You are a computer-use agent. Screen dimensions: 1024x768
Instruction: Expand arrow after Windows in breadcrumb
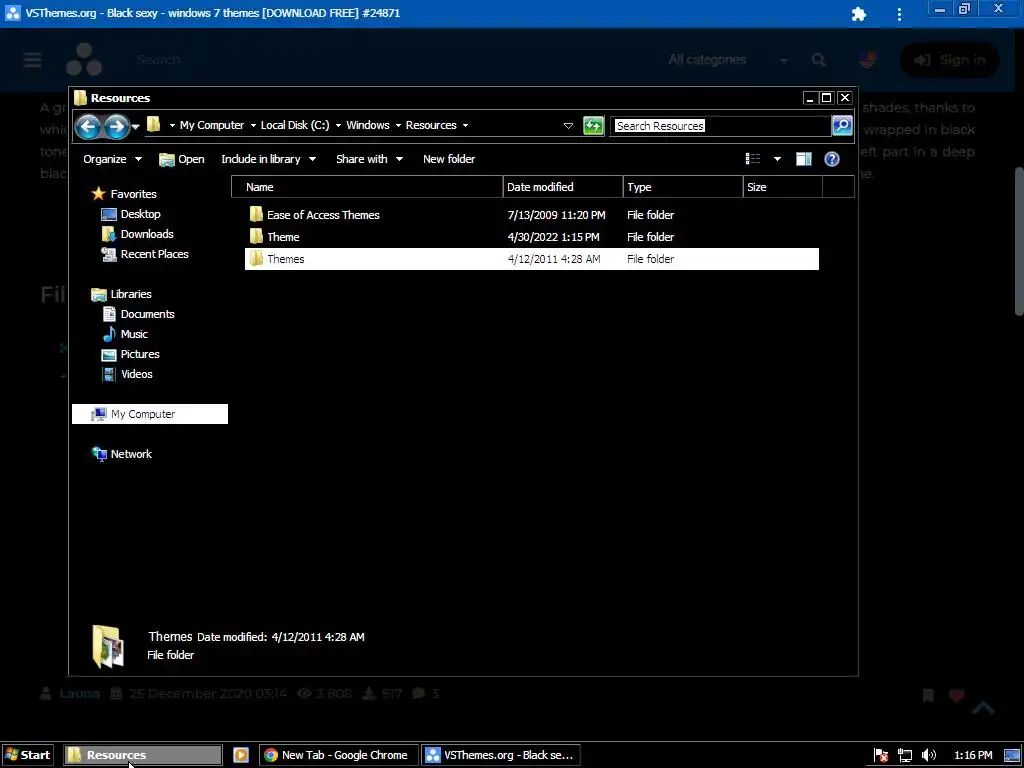[398, 125]
